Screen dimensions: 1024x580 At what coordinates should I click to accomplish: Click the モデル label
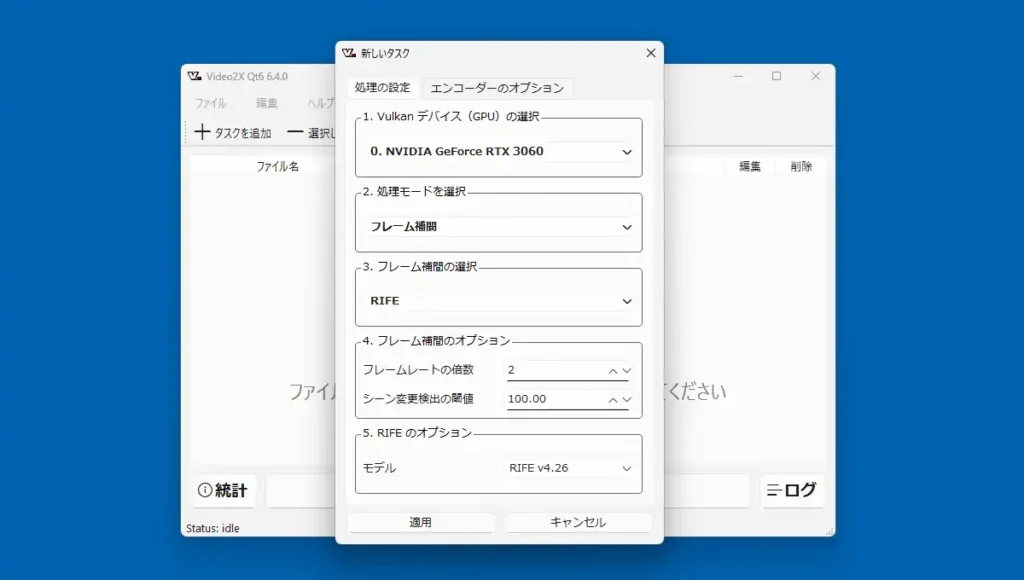pos(379,468)
